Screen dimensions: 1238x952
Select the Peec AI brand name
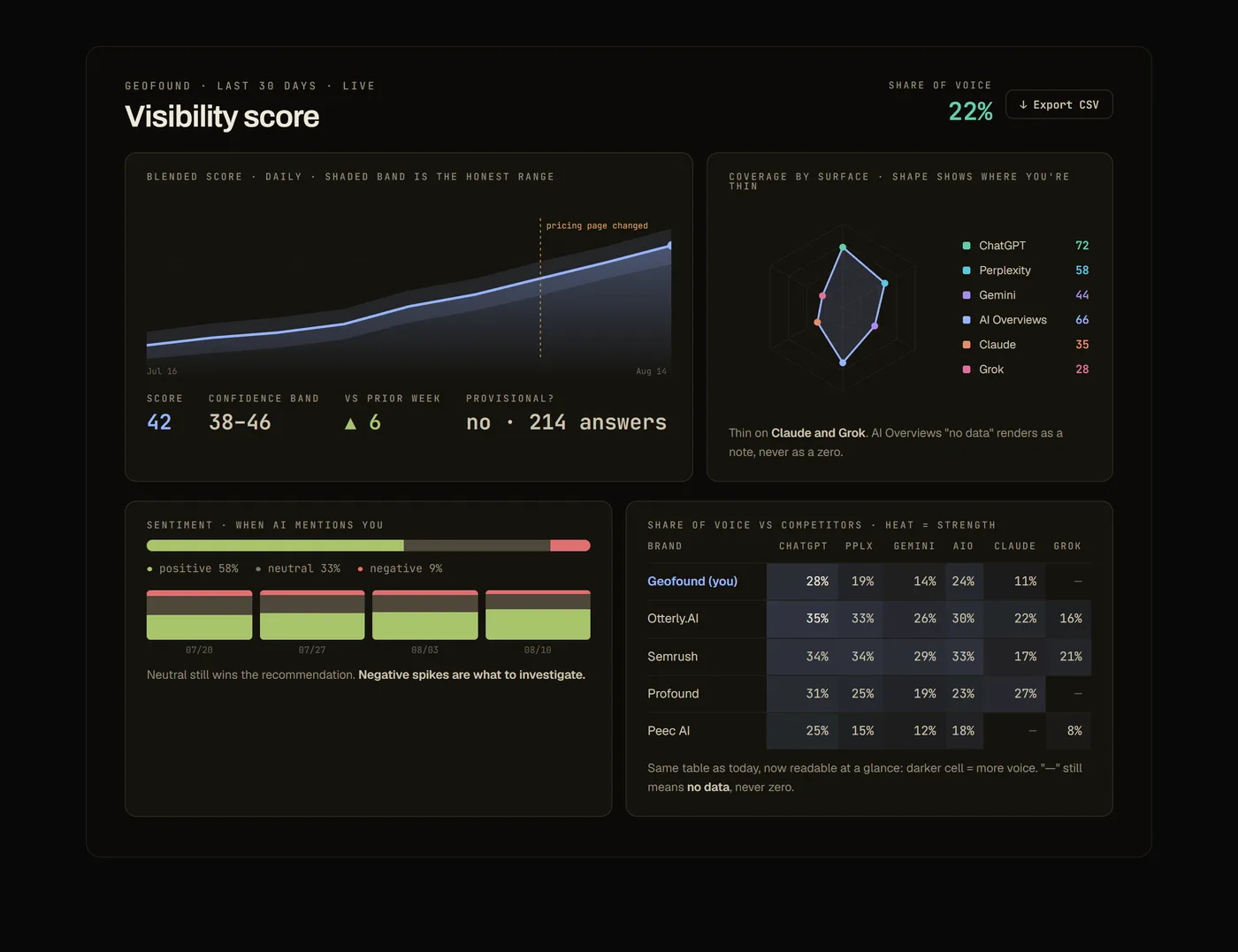pyautogui.click(x=669, y=731)
